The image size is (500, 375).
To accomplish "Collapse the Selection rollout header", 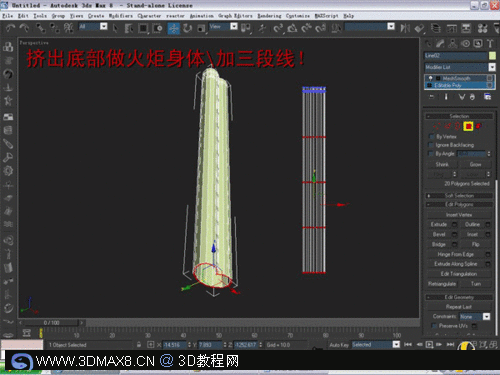I will click(x=459, y=116).
